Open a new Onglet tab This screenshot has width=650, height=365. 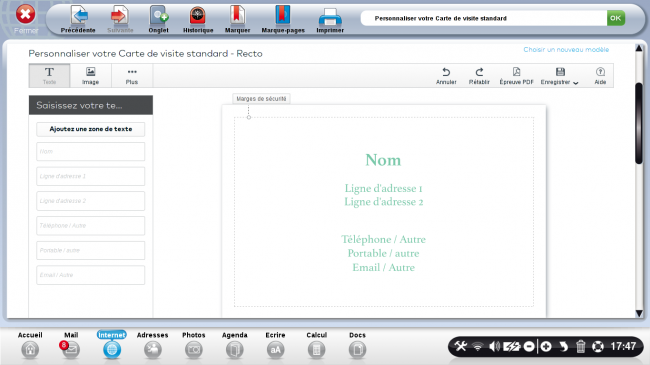pos(159,19)
